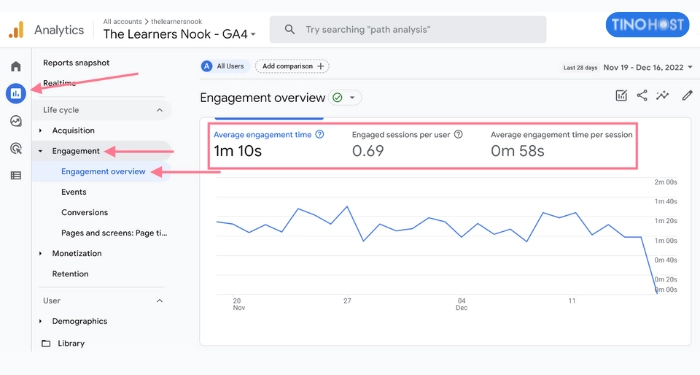
Task: Open dropdown arrow next to Engagement overview title
Action: point(352,97)
